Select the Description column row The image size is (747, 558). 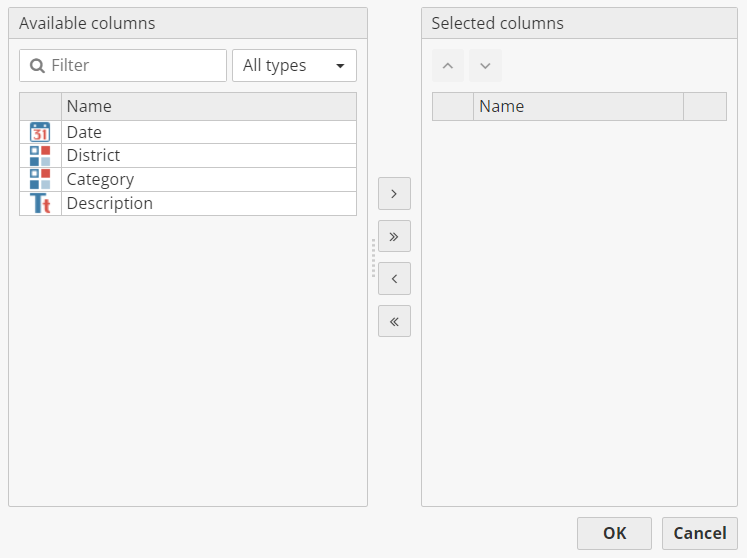(x=208, y=204)
